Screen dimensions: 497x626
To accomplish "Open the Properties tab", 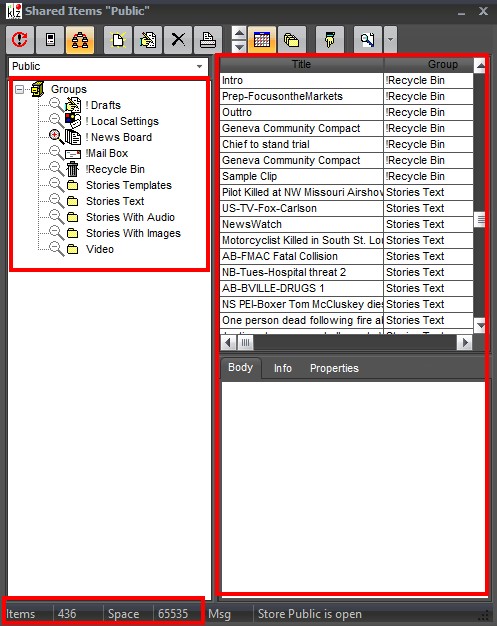I will 334,368.
